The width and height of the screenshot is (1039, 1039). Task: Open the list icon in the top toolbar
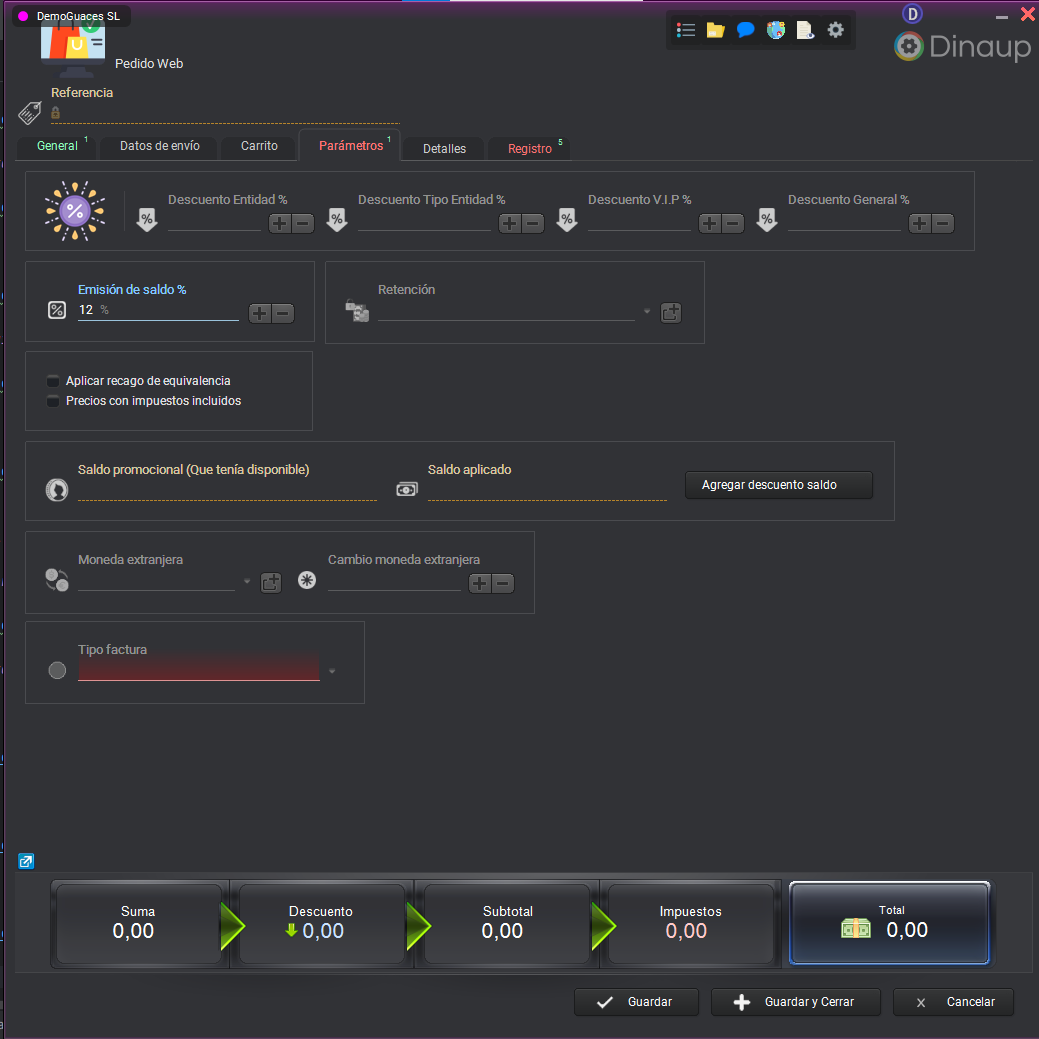686,29
